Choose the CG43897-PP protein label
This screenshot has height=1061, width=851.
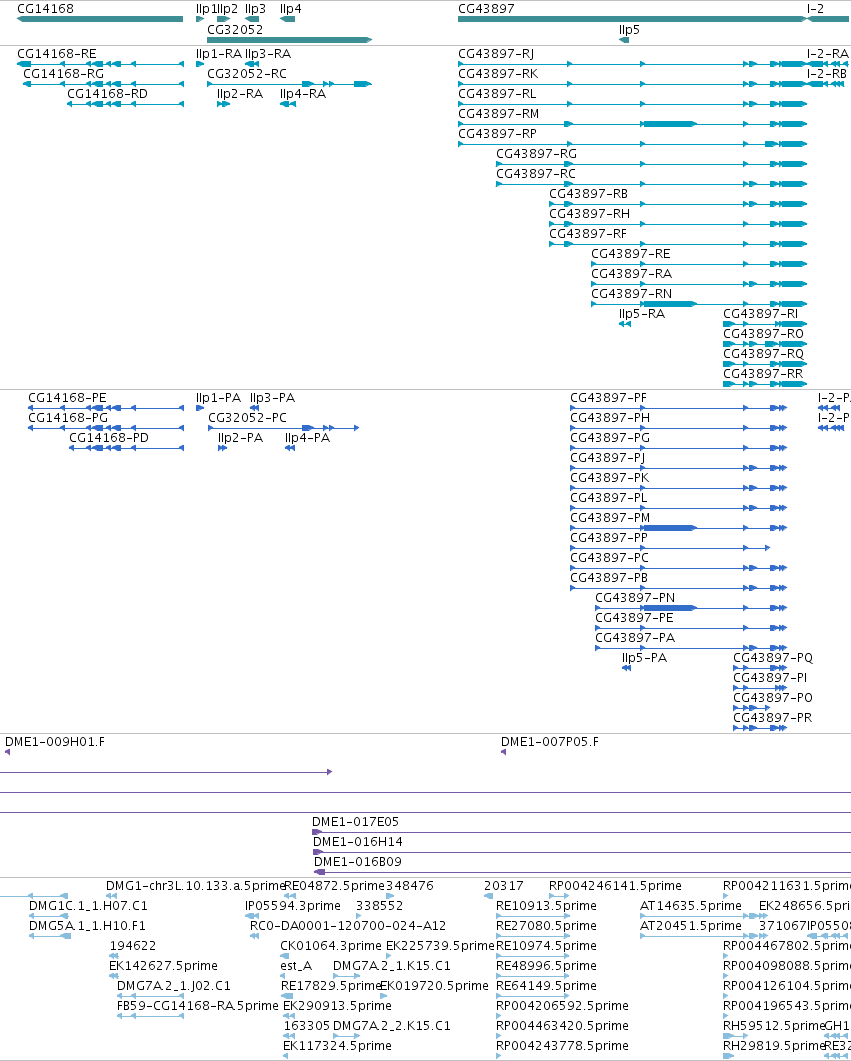609,537
